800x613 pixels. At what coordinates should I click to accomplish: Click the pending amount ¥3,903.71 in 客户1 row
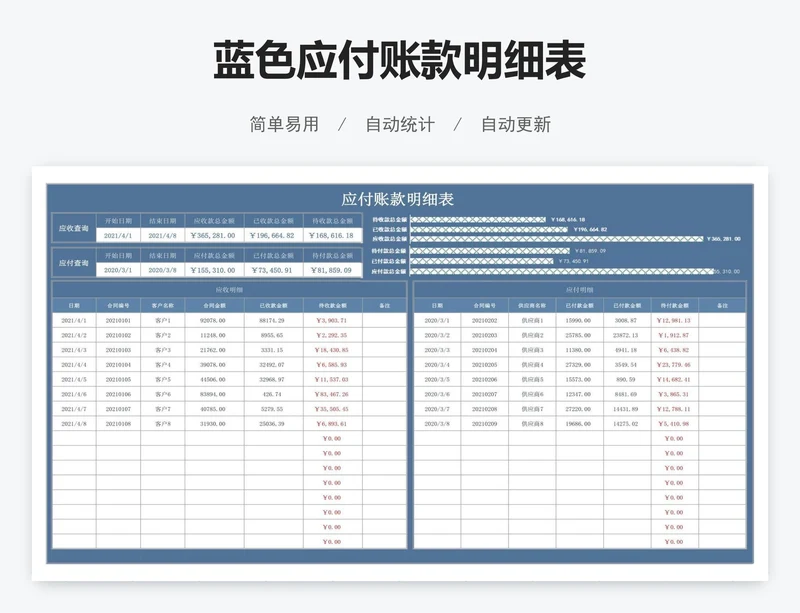tap(333, 321)
